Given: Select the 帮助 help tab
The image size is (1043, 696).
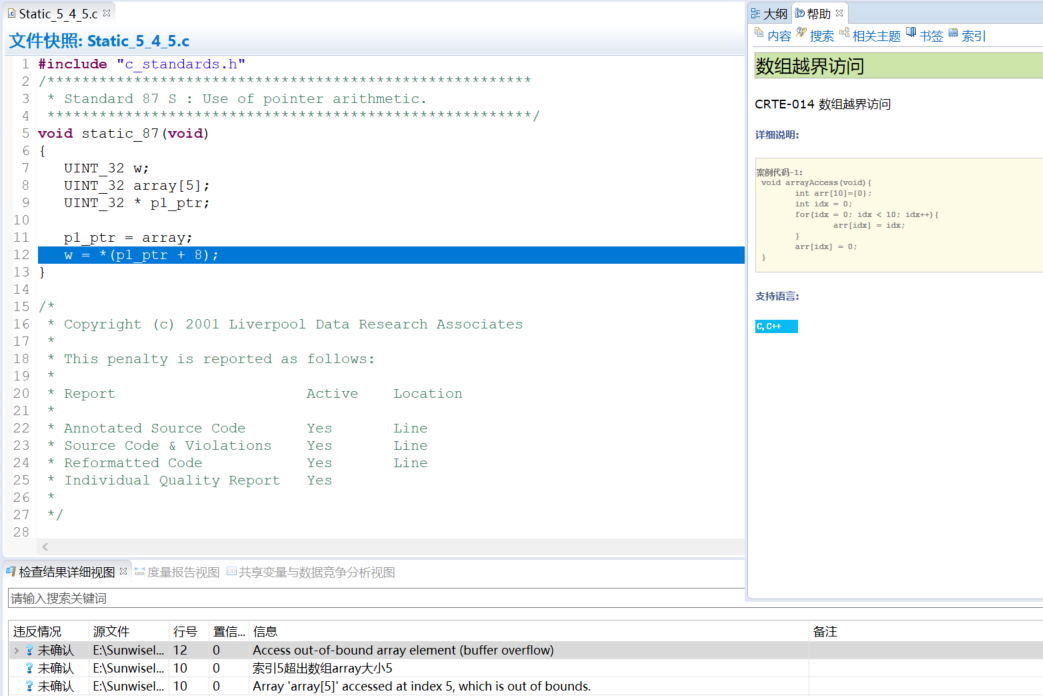Looking at the screenshot, I should pos(818,13).
